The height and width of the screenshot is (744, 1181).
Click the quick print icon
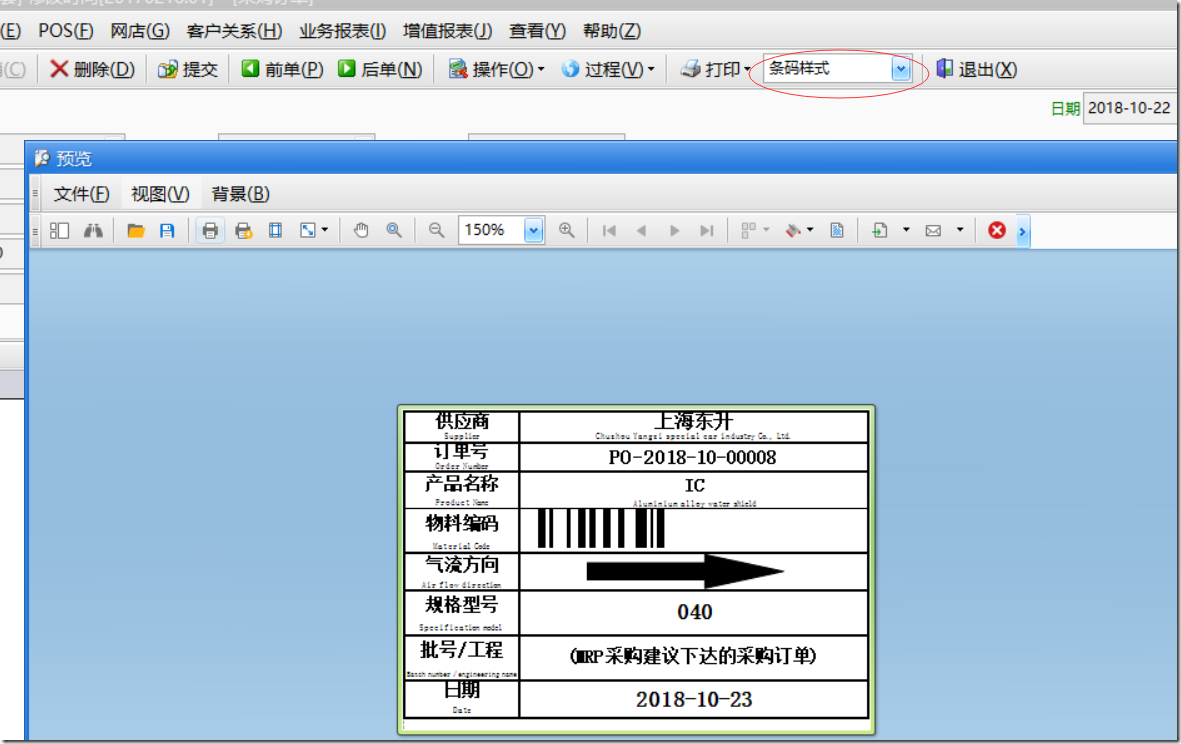[243, 230]
